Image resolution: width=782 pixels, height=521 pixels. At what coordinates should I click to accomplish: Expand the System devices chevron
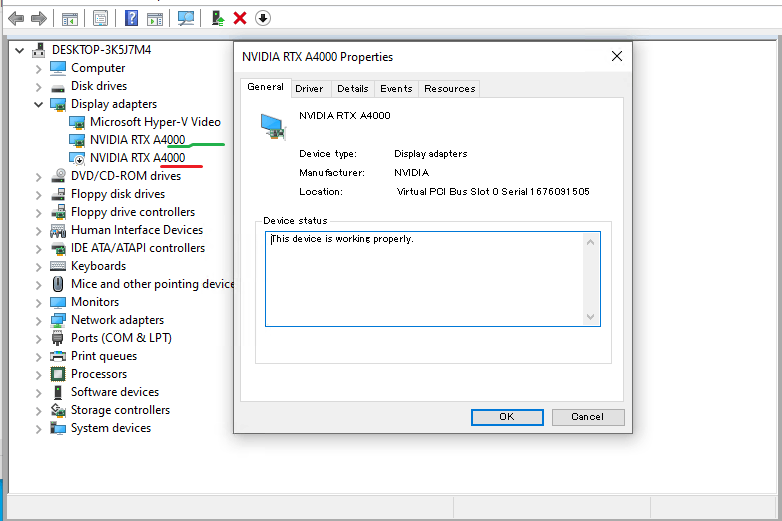tap(38, 429)
